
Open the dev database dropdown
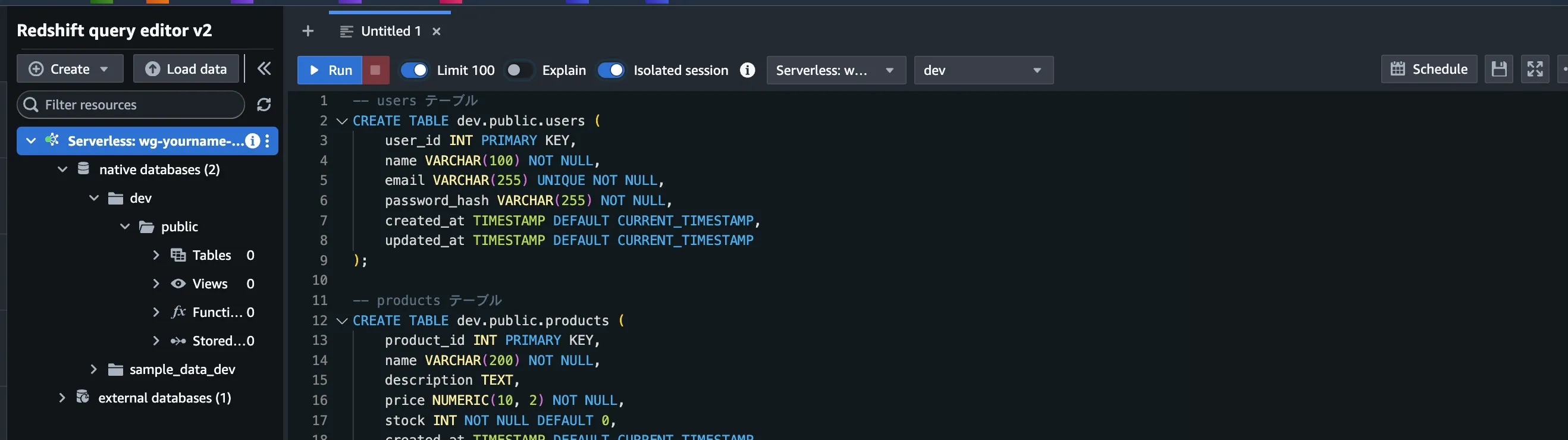pos(983,70)
